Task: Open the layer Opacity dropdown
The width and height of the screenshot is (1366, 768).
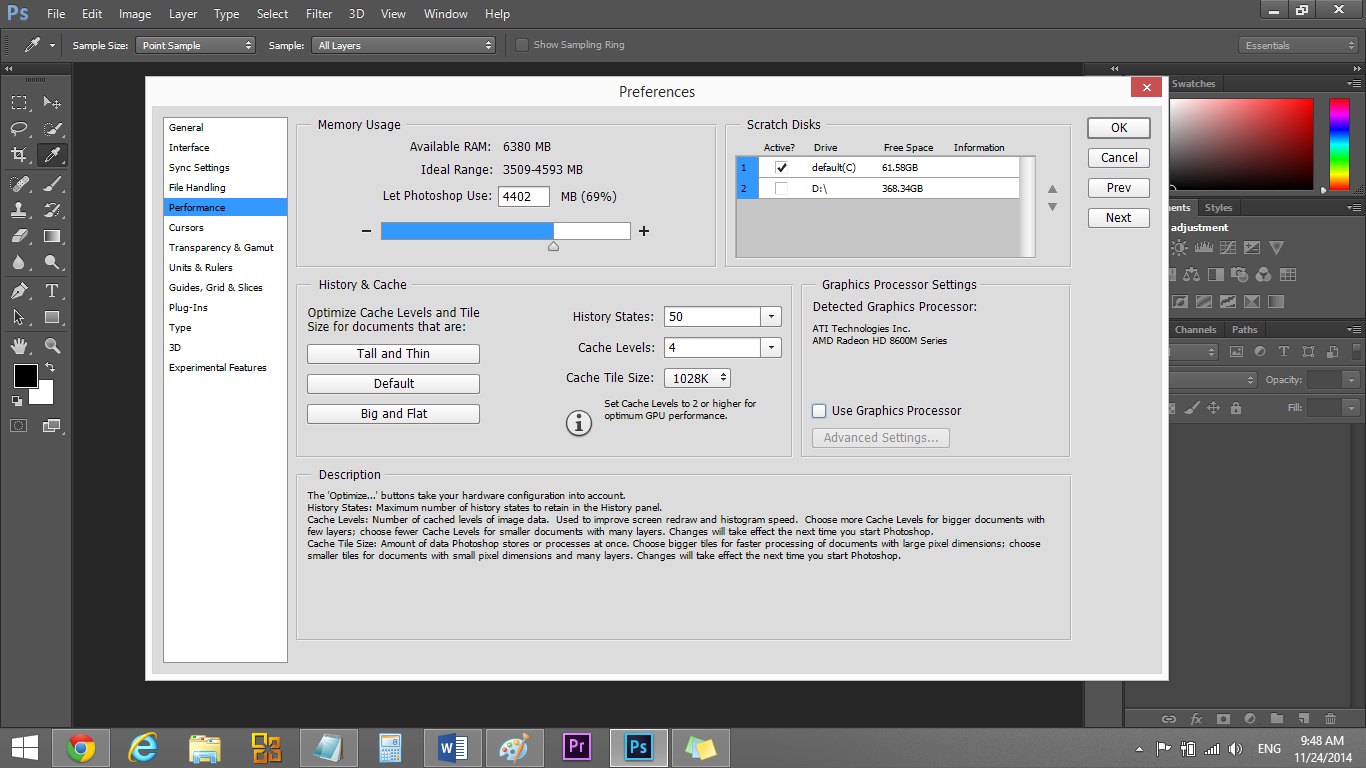Action: [1351, 380]
